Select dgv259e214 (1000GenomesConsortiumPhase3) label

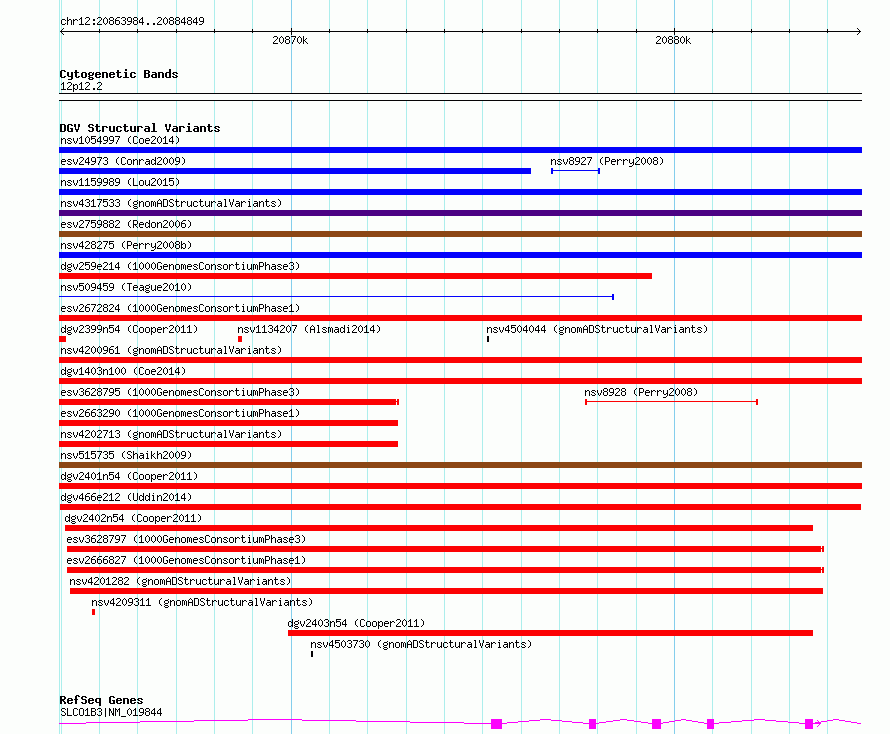[x=180, y=266]
